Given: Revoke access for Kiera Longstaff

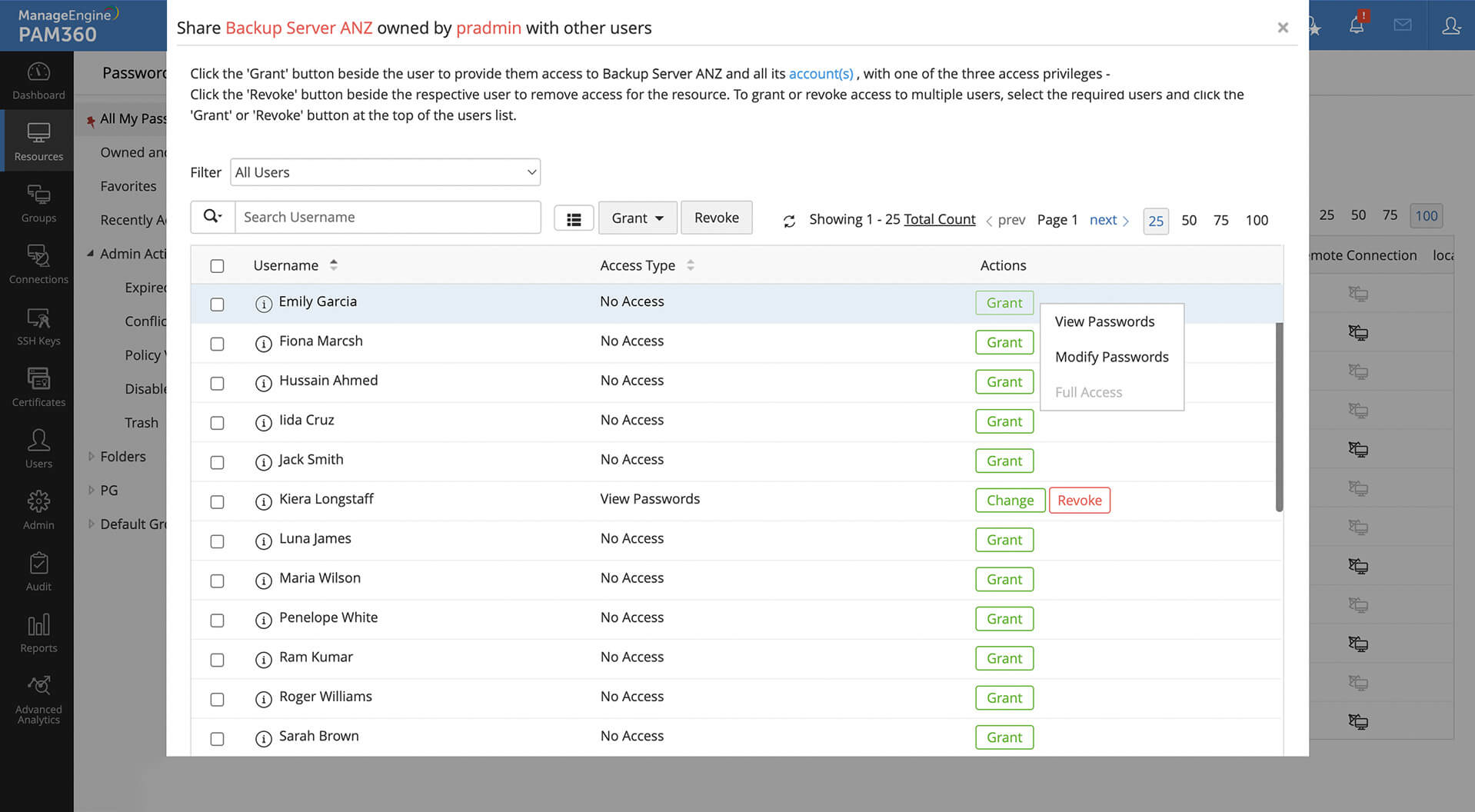Looking at the screenshot, I should click(x=1079, y=501).
